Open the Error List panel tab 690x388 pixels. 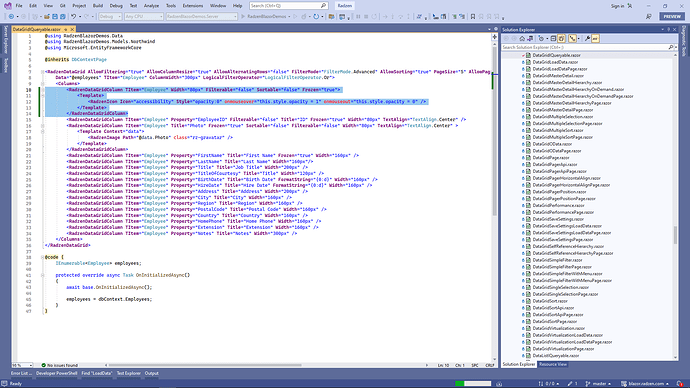point(21,373)
